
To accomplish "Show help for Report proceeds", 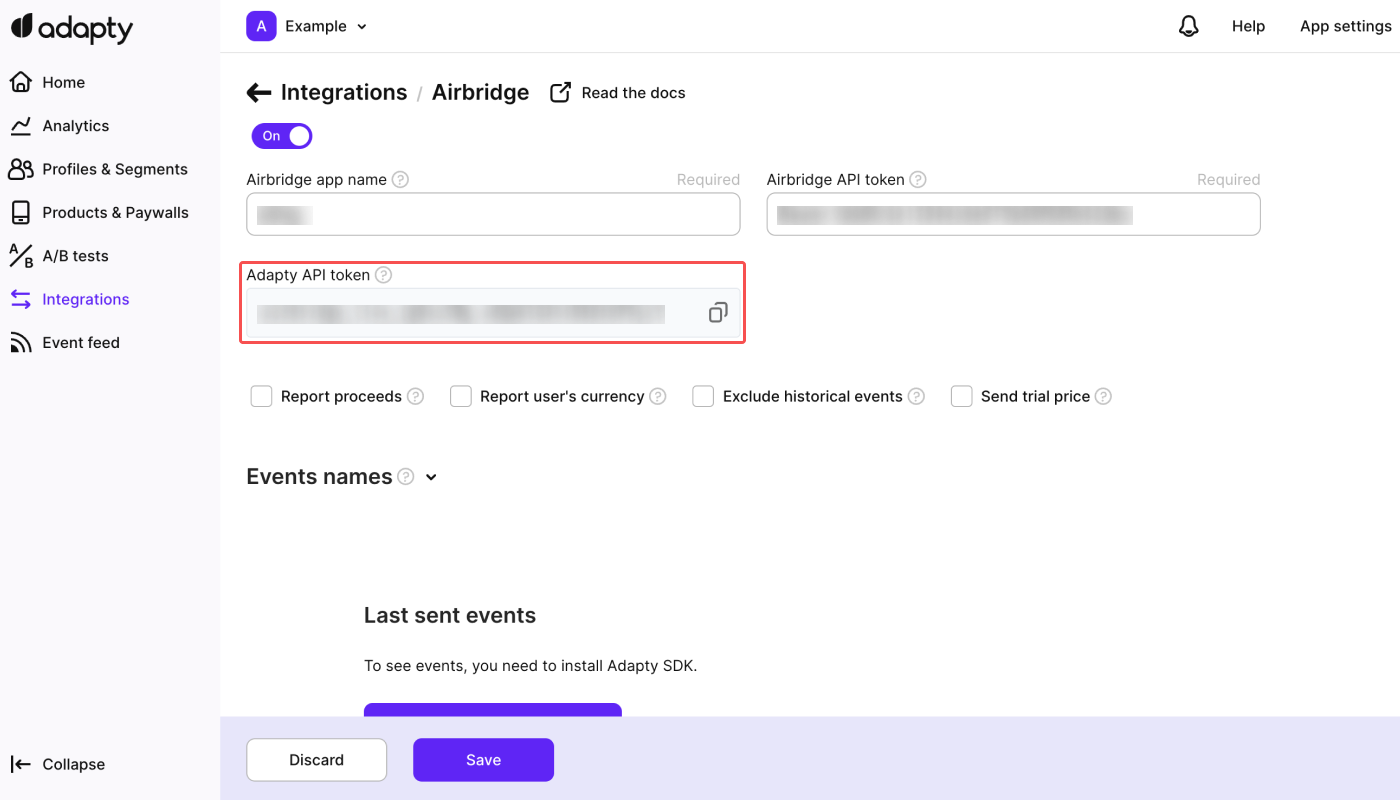I will coord(415,397).
